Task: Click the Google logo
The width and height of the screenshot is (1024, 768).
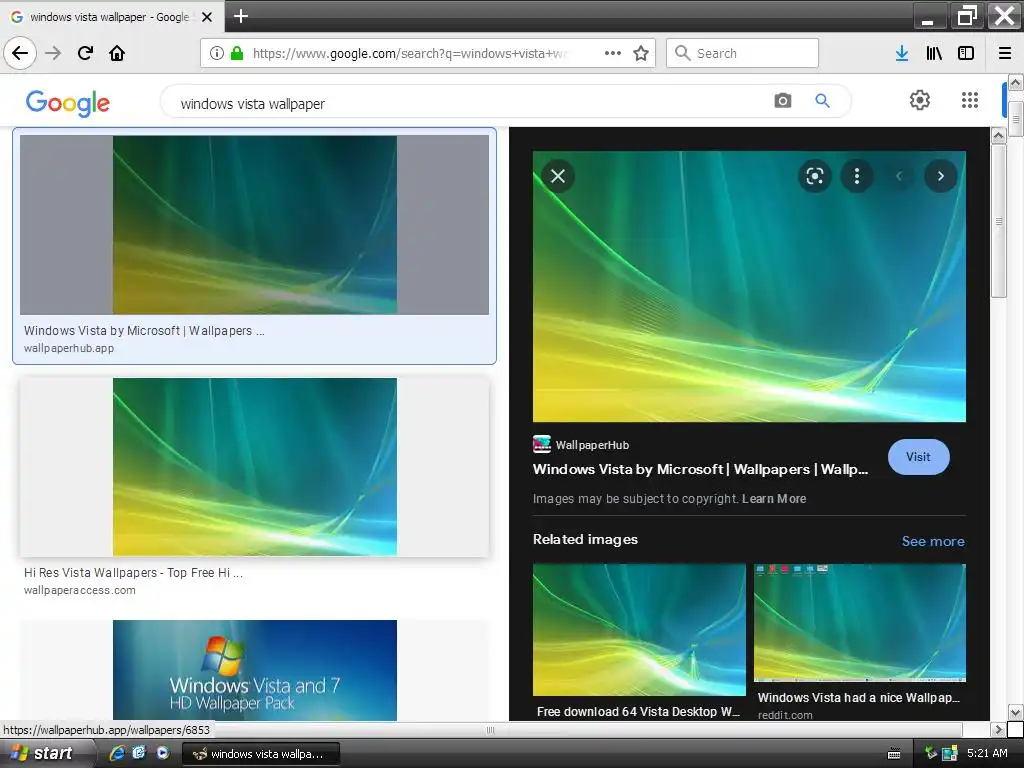Action: coord(68,103)
